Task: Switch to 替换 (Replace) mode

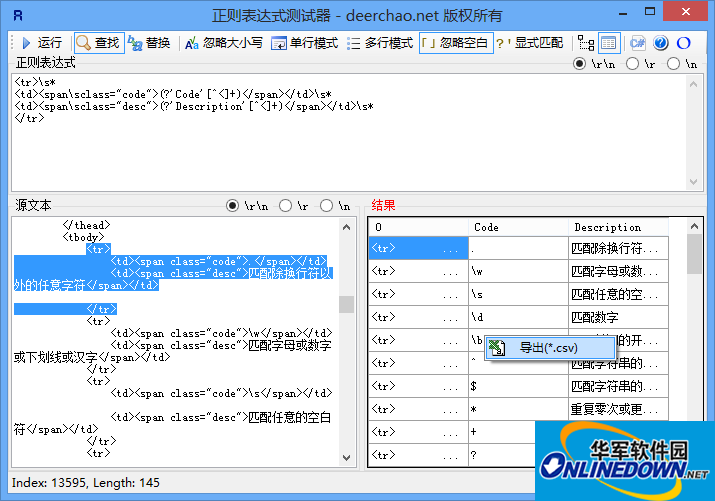Action: 150,43
